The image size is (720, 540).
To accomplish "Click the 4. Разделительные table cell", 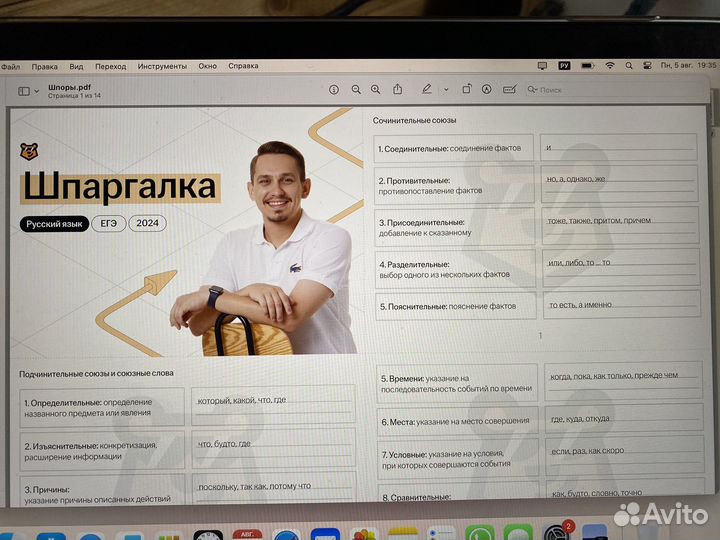I will 456,269.
